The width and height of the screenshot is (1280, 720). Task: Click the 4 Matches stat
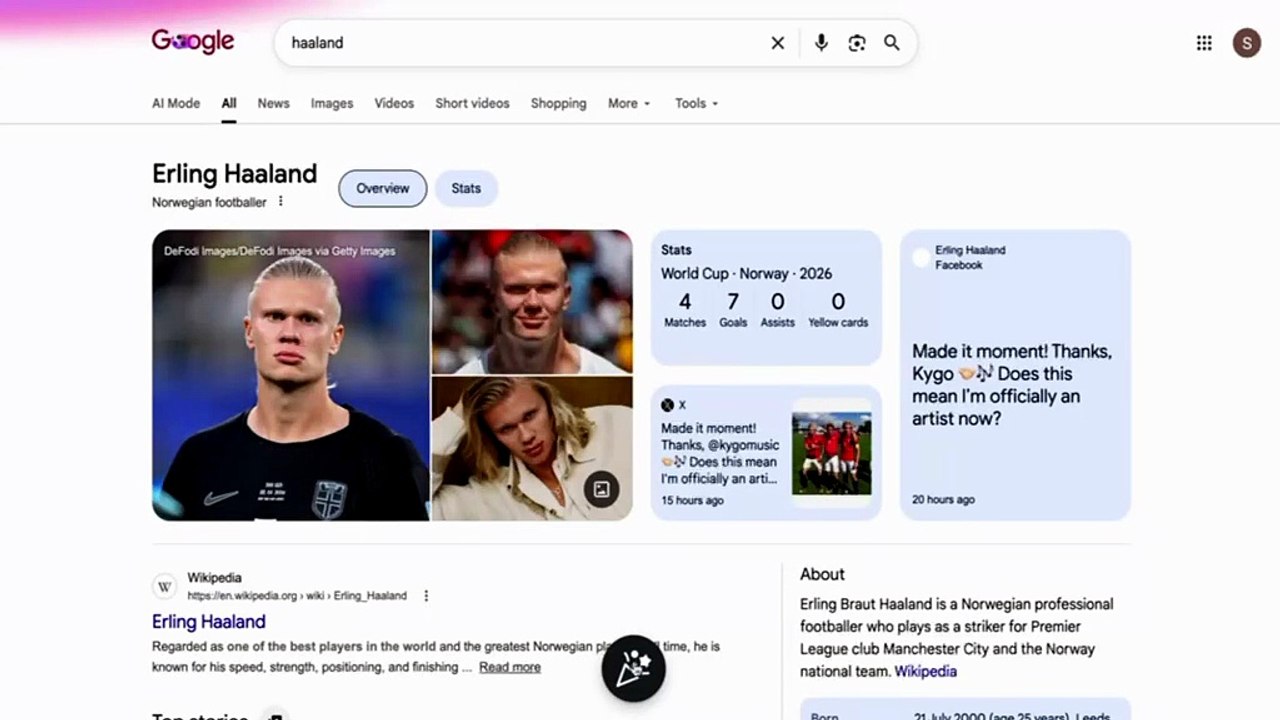[x=685, y=310]
